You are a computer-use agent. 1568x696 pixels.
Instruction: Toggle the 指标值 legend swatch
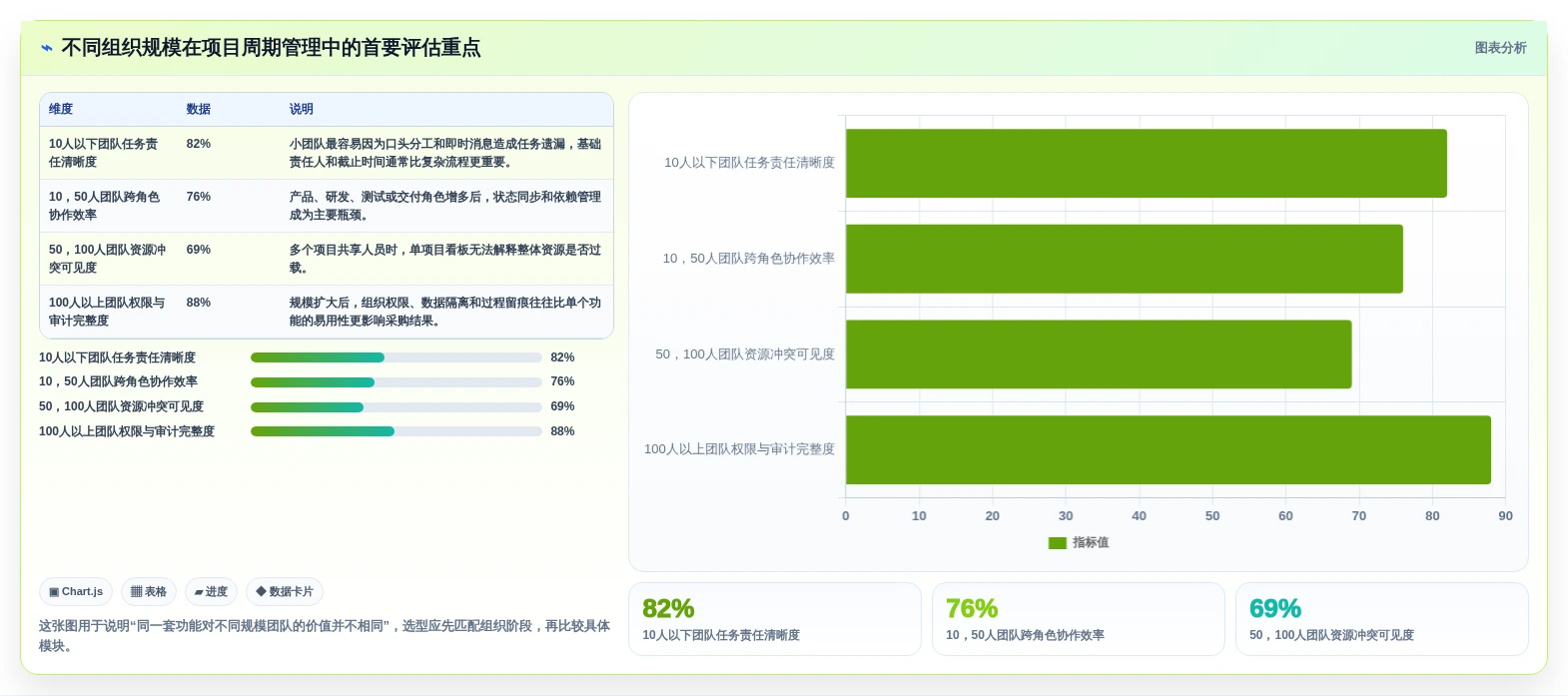pyautogui.click(x=1058, y=543)
